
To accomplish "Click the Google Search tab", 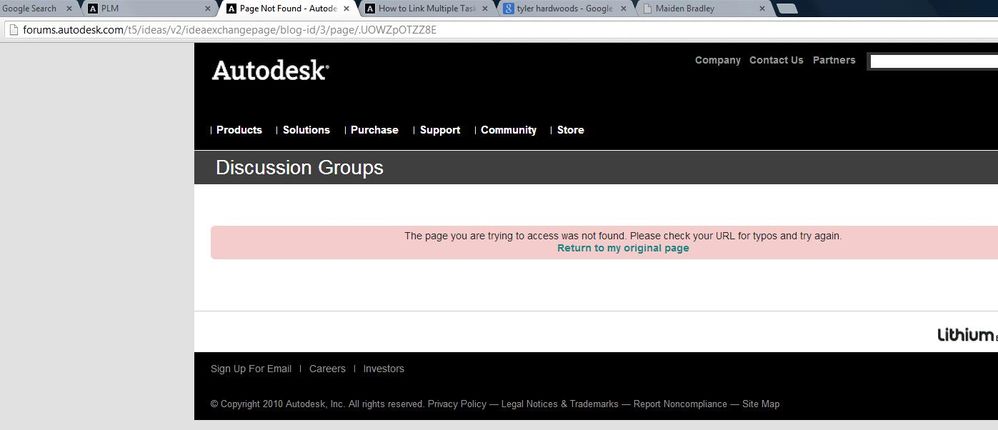I will (38, 9).
